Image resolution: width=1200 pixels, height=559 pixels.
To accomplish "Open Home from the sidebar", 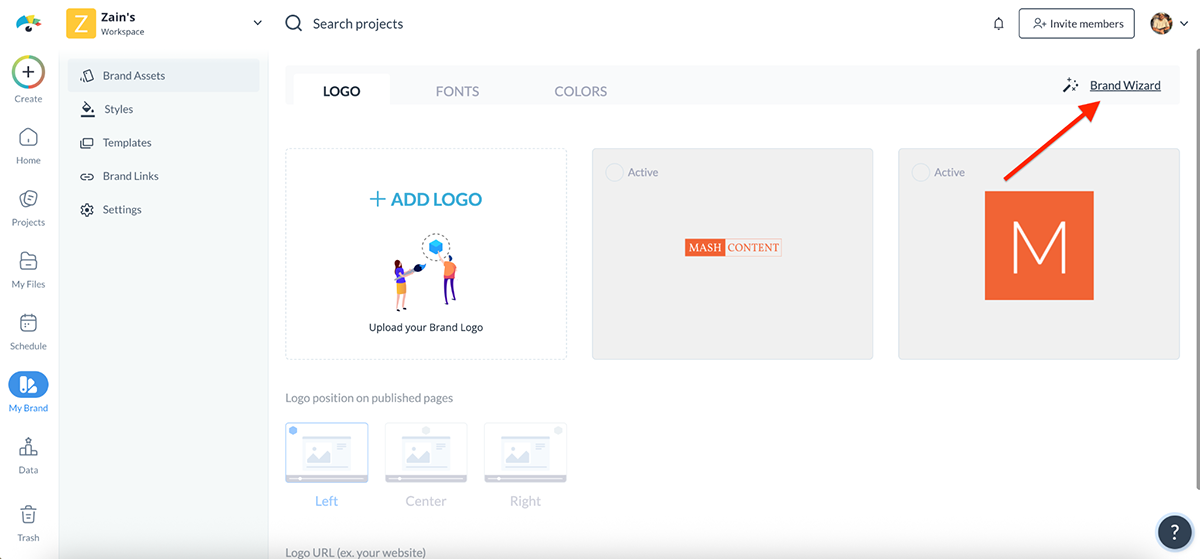I will click(x=28, y=138).
